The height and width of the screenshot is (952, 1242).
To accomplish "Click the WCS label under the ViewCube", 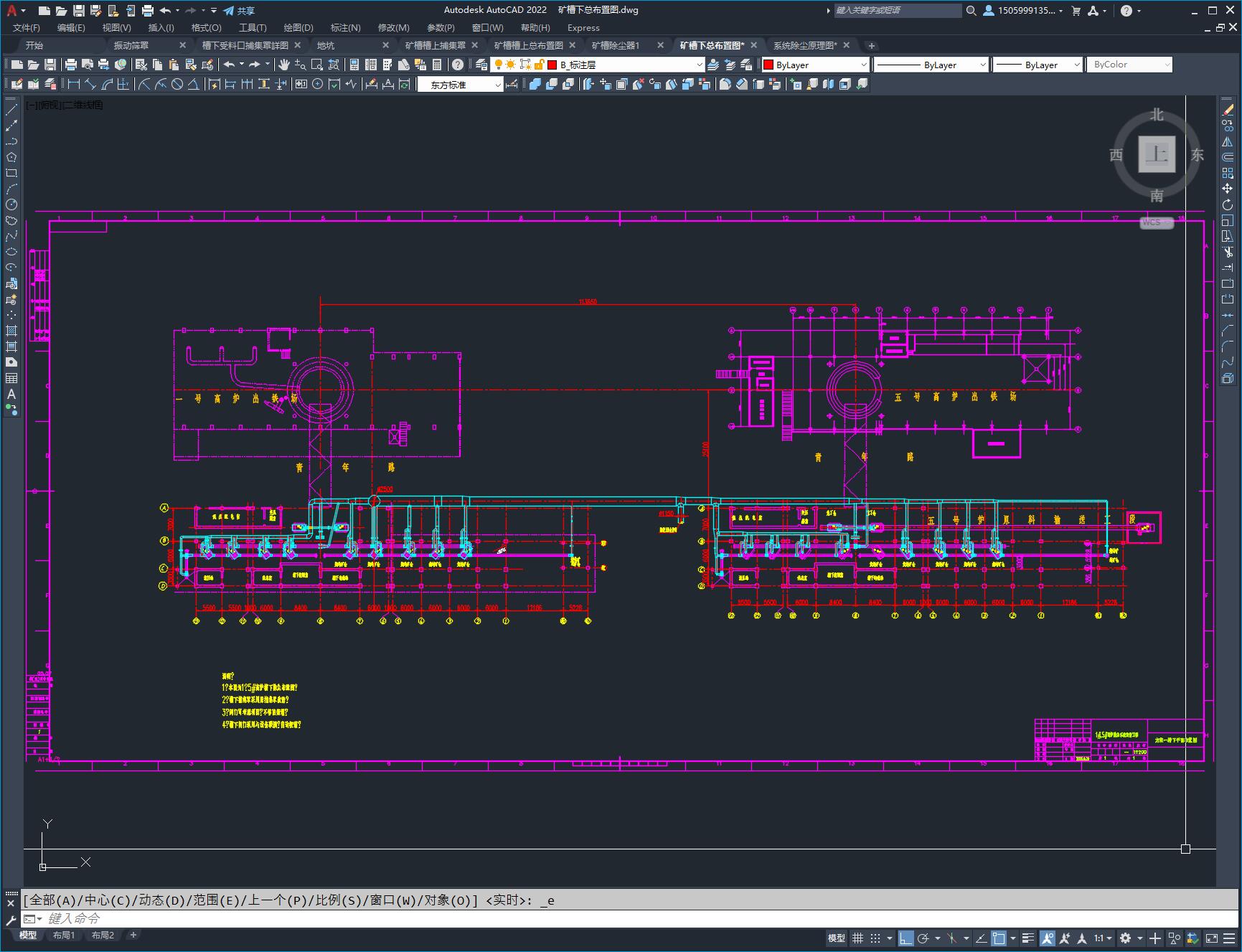I will point(1156,222).
